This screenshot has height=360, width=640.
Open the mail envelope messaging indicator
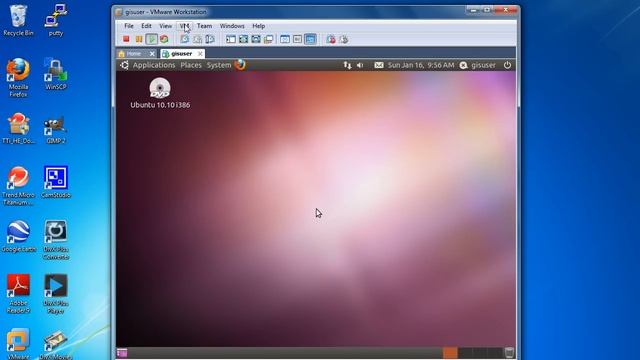[379, 65]
